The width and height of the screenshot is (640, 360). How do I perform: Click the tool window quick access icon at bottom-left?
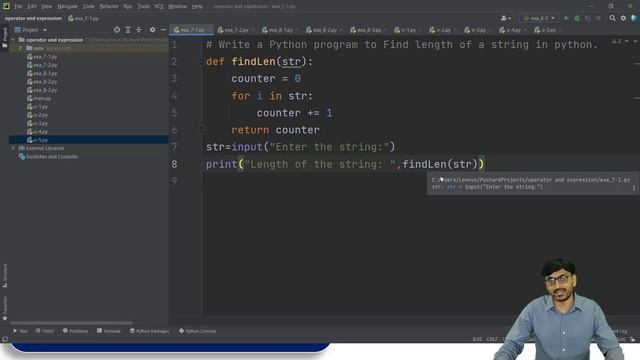click(x=5, y=339)
